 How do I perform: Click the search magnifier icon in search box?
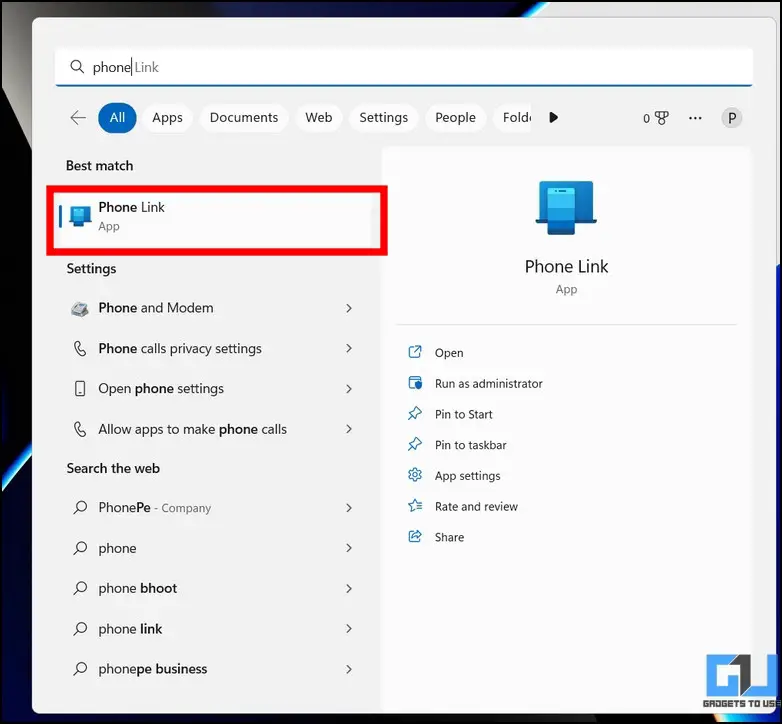[x=77, y=66]
